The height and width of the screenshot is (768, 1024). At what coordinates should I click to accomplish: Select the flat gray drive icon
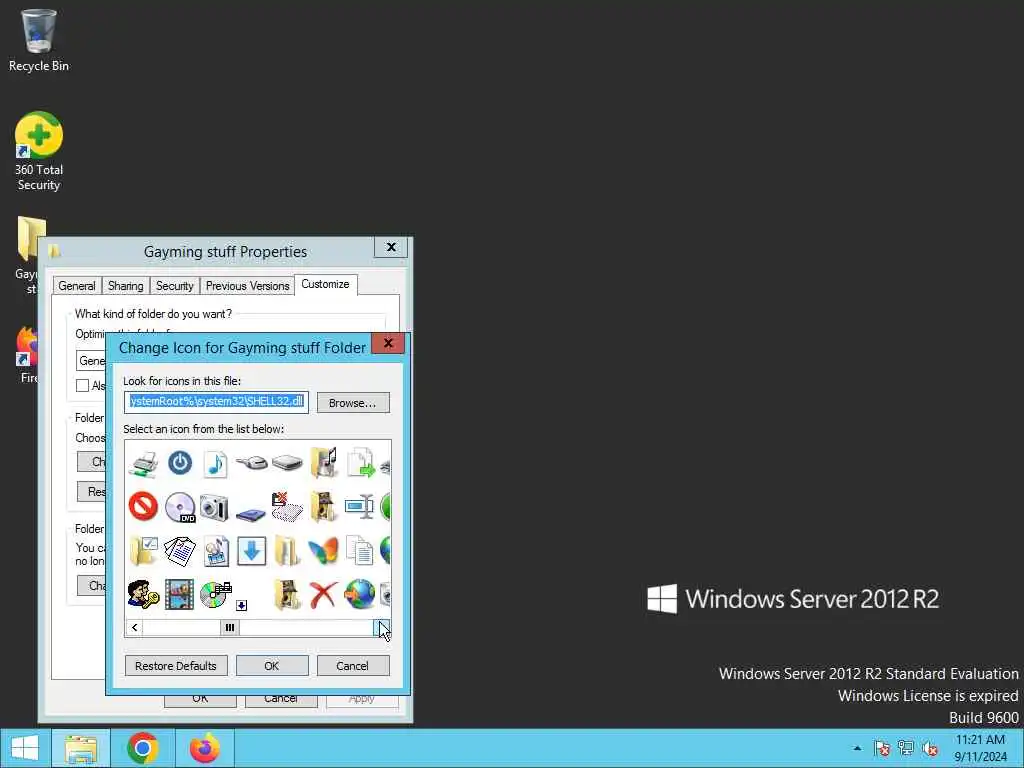[287, 463]
